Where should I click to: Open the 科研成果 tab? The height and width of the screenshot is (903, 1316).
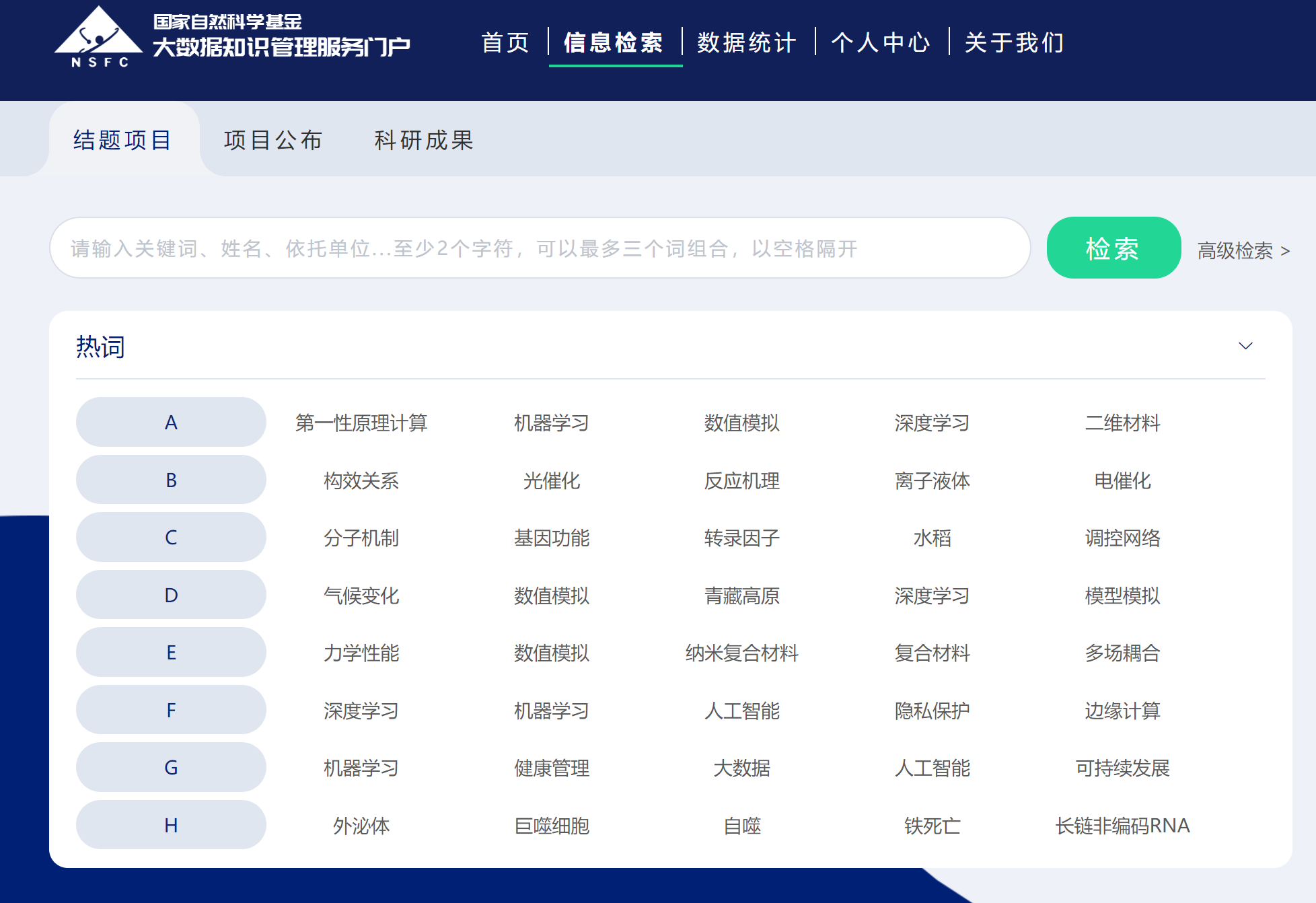[x=424, y=140]
